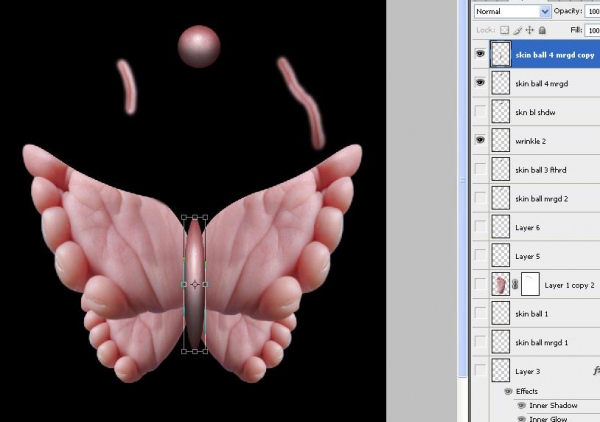600x422 pixels.
Task: Show the Layer 1 copy 2 layer
Action: point(480,284)
